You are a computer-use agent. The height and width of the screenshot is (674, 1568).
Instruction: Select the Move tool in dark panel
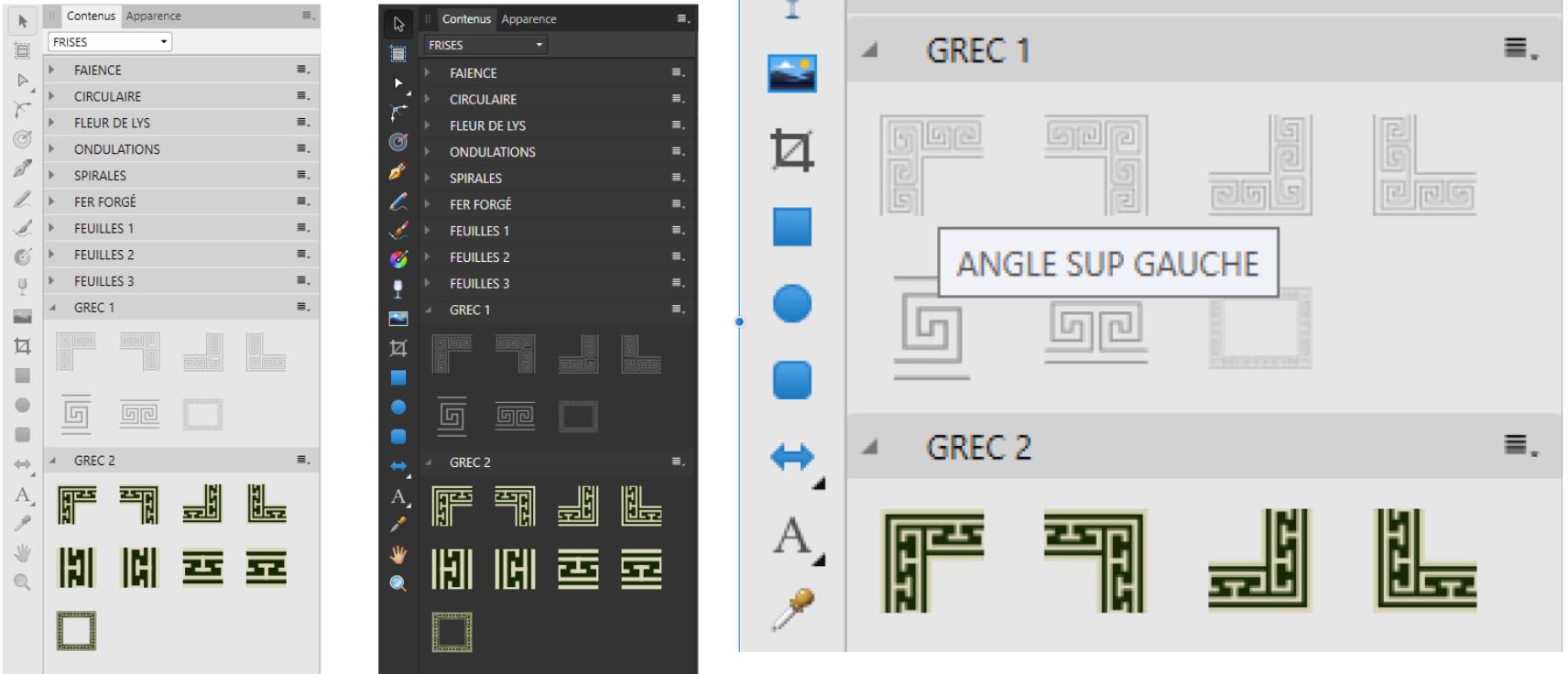(398, 24)
